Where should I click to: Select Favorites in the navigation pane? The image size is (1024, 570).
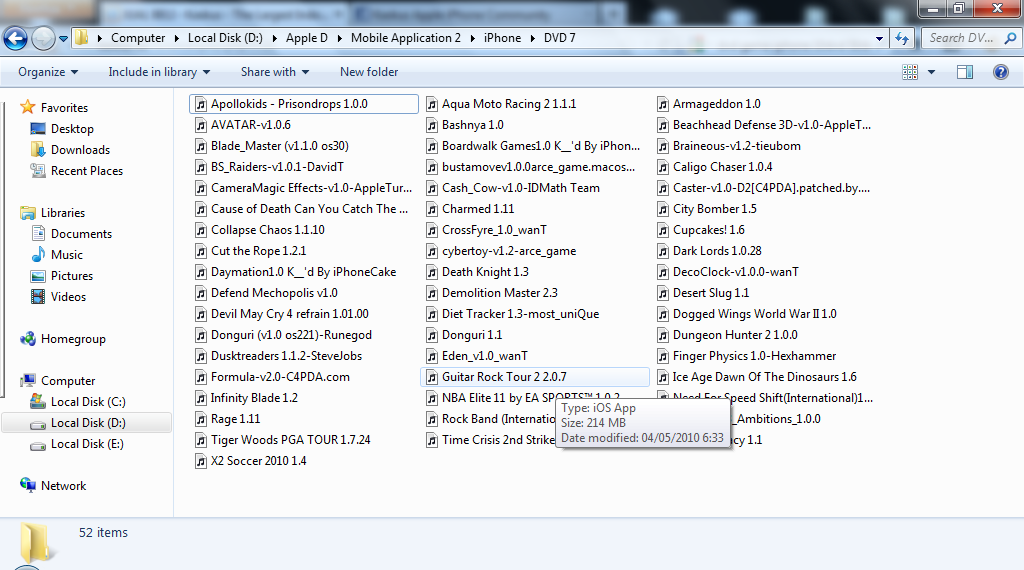[x=64, y=108]
